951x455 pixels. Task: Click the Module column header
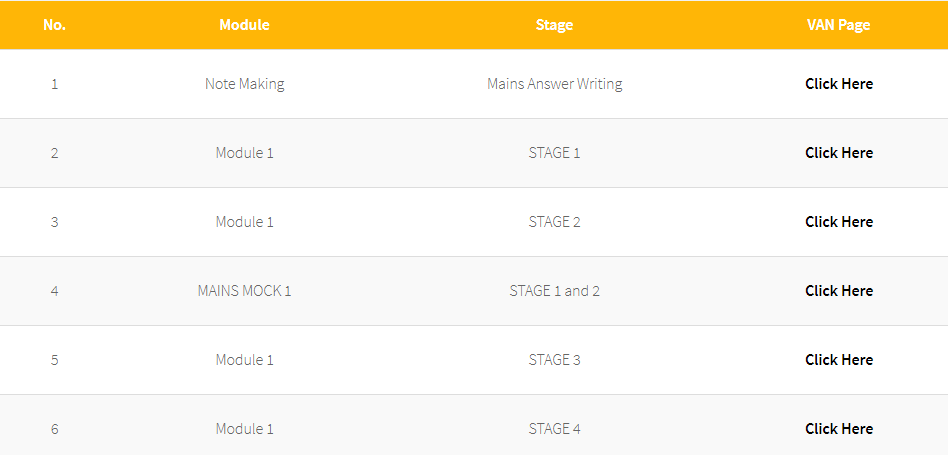(x=244, y=25)
